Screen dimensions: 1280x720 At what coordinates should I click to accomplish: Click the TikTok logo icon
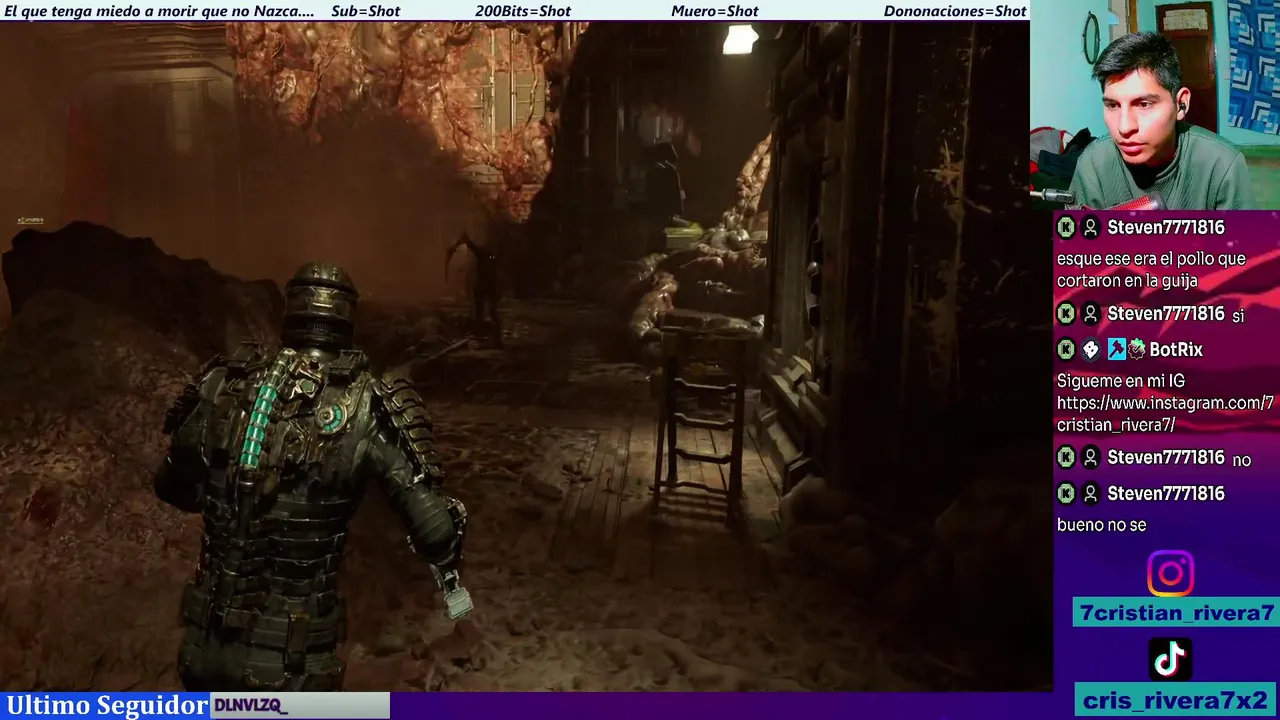(1170, 659)
